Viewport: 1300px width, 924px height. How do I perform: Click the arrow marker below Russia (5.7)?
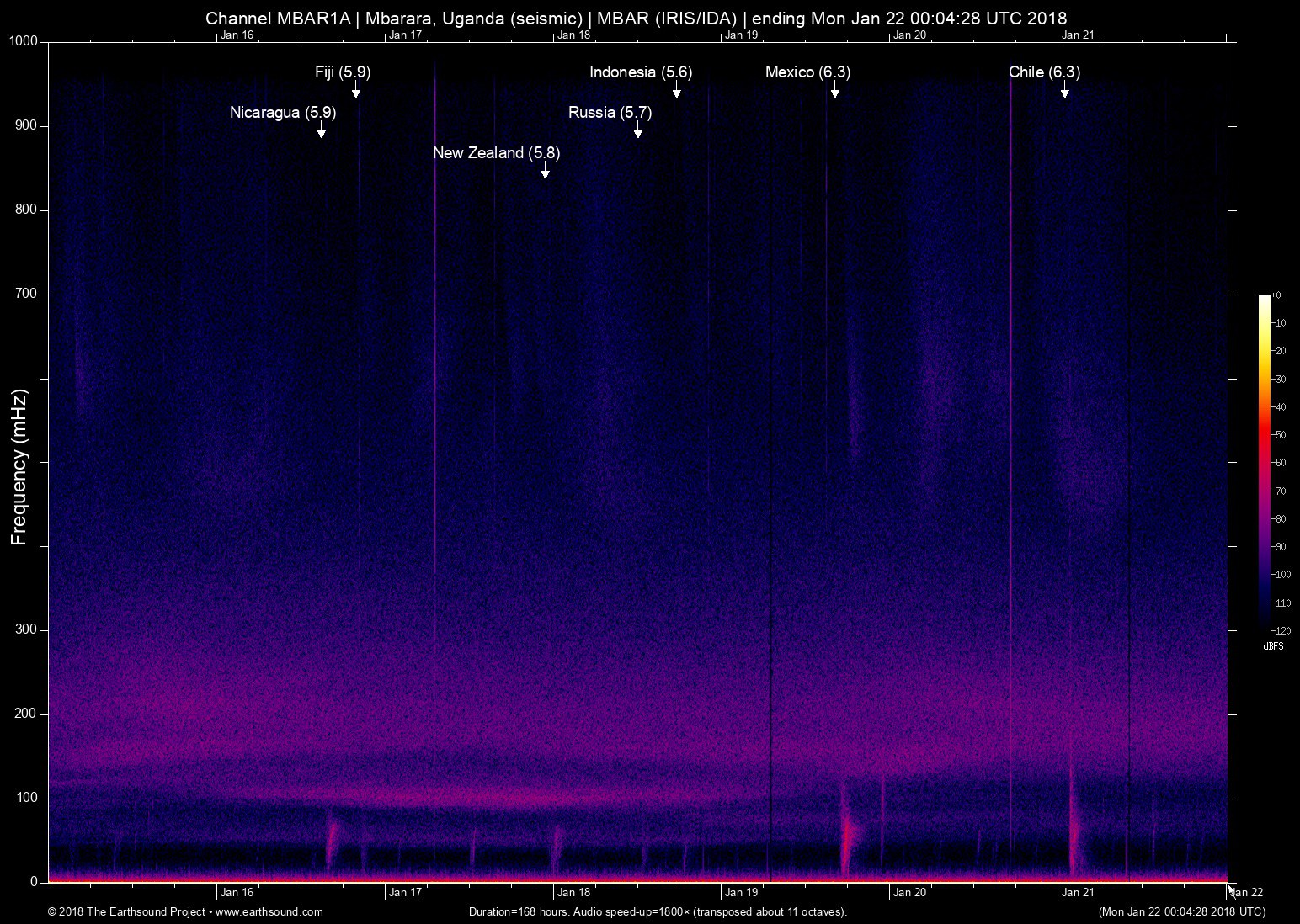pos(638,131)
